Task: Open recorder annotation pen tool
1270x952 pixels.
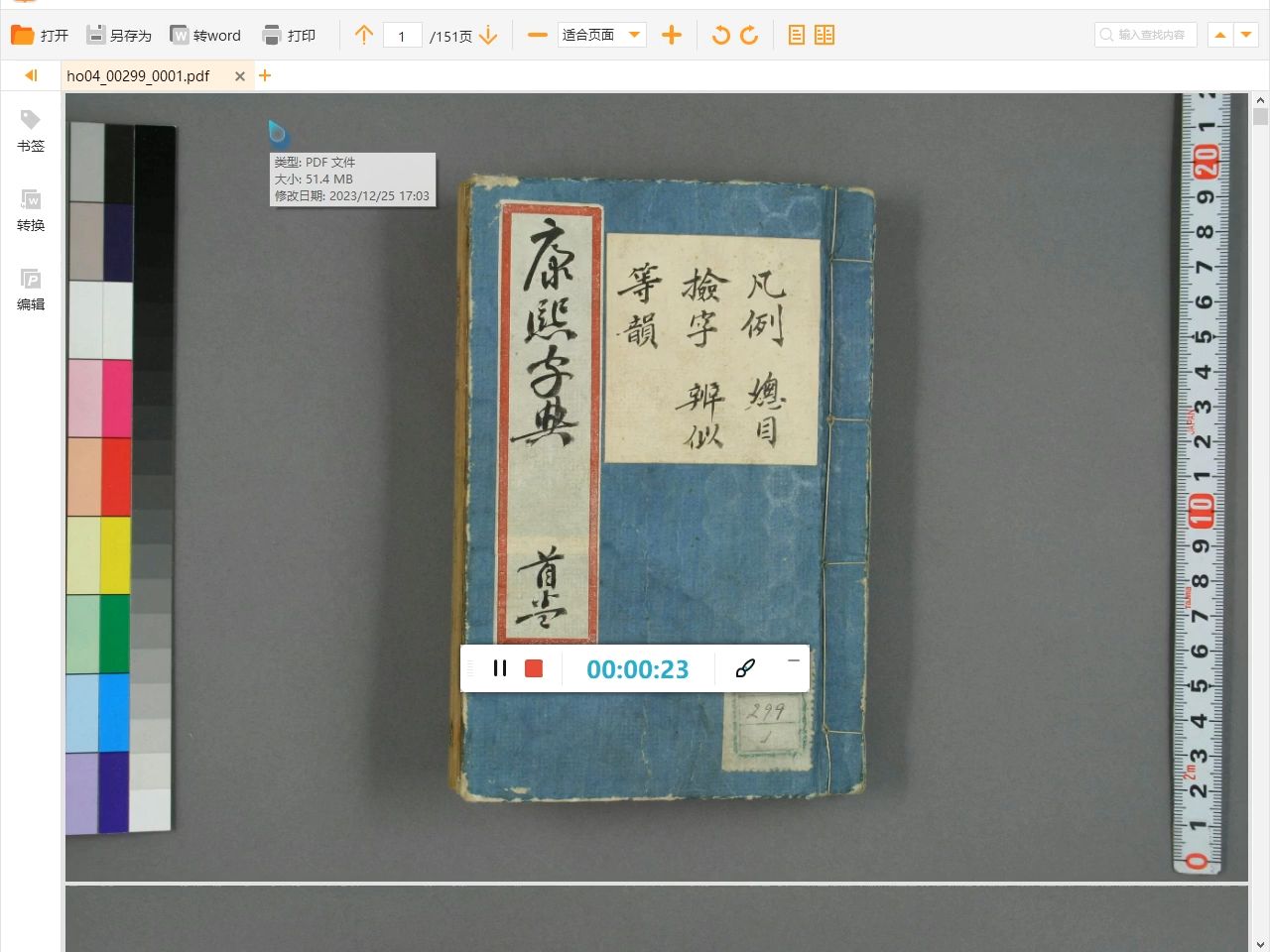Action: (x=745, y=668)
